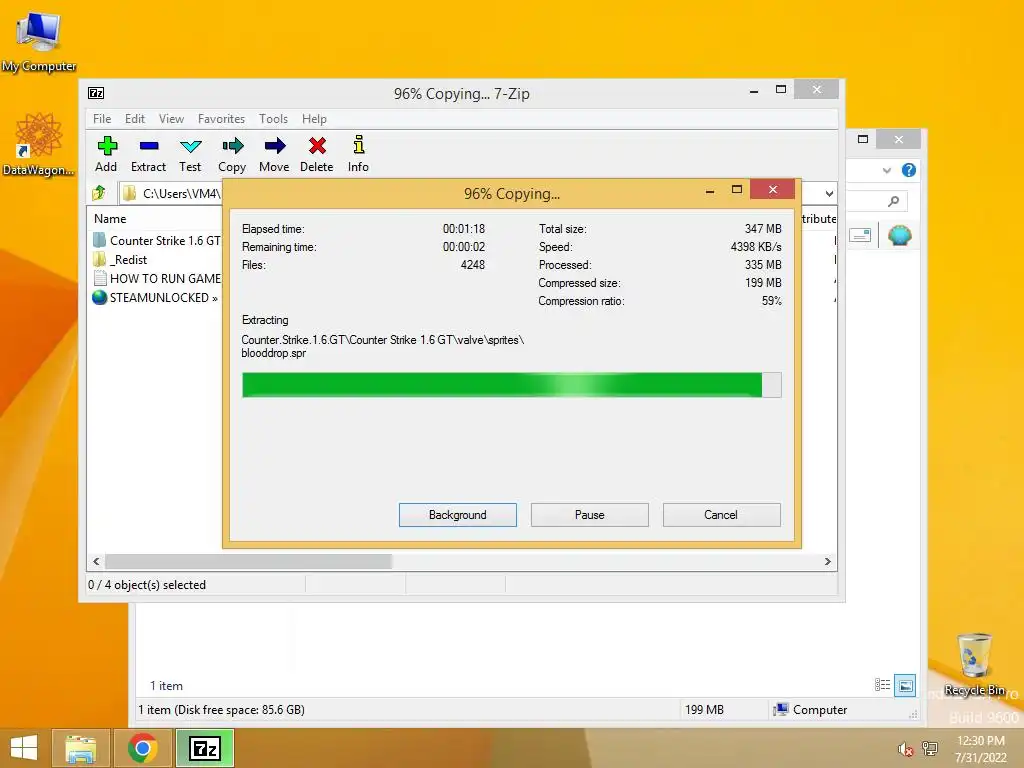Image resolution: width=1024 pixels, height=768 pixels.
Task: Switch to 7-Zip taskbar button
Action: click(x=204, y=748)
